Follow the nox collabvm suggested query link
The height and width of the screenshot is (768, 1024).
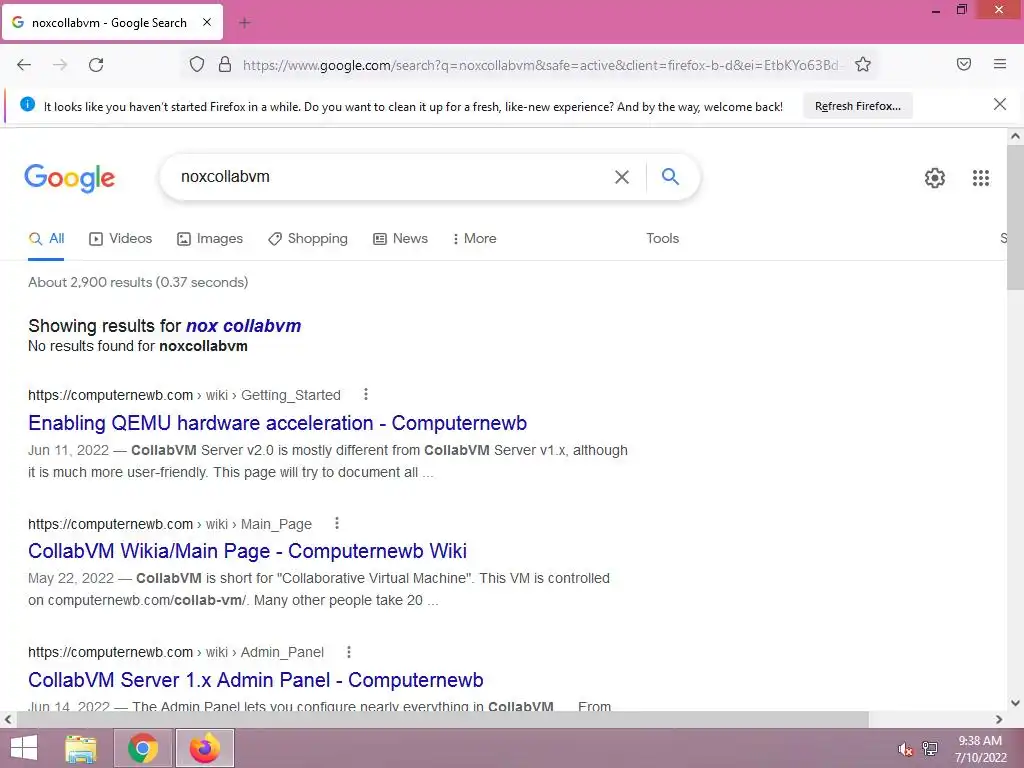244,326
